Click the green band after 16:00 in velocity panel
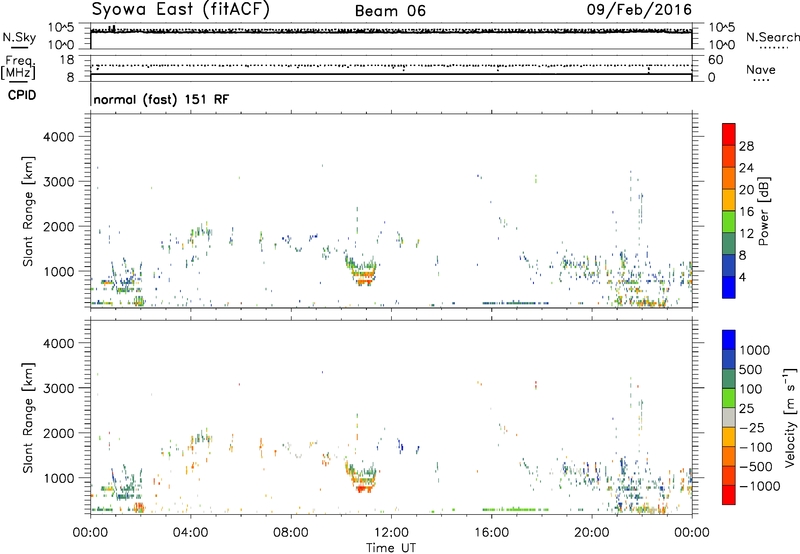 click(515, 509)
